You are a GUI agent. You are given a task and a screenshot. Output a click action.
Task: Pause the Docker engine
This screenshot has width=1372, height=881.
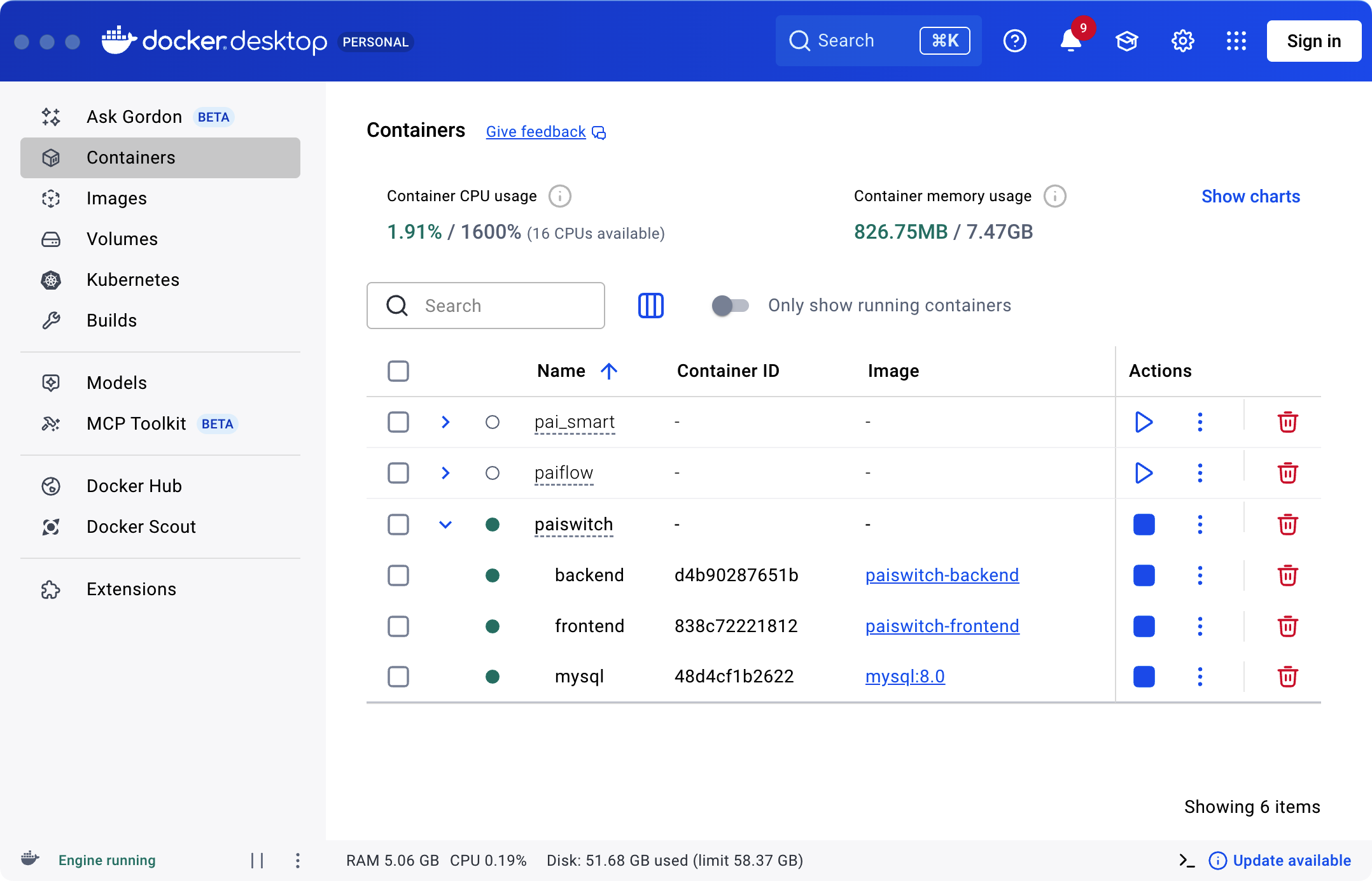tap(257, 861)
